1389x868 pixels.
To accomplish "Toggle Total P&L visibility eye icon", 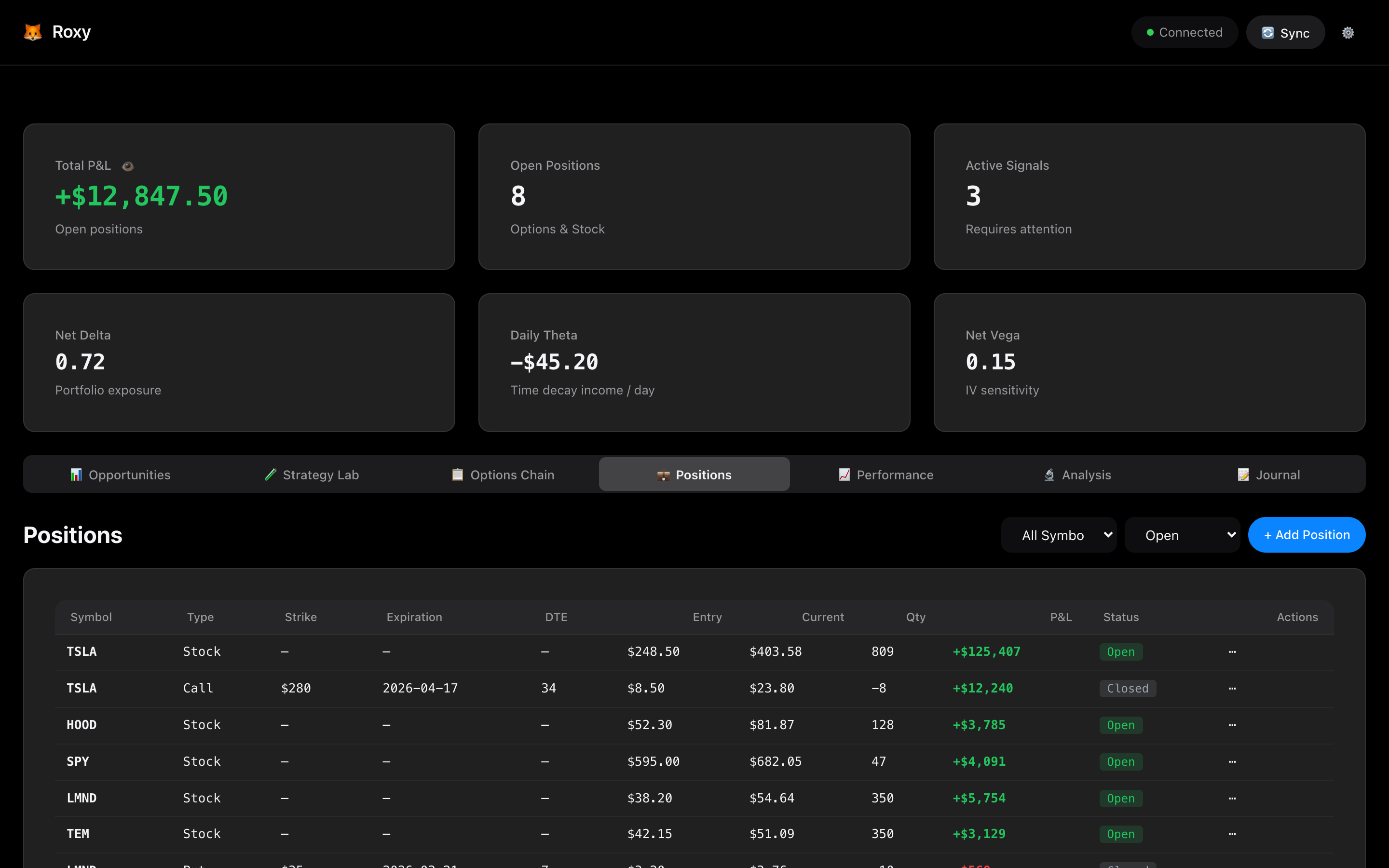I will pyautogui.click(x=128, y=166).
